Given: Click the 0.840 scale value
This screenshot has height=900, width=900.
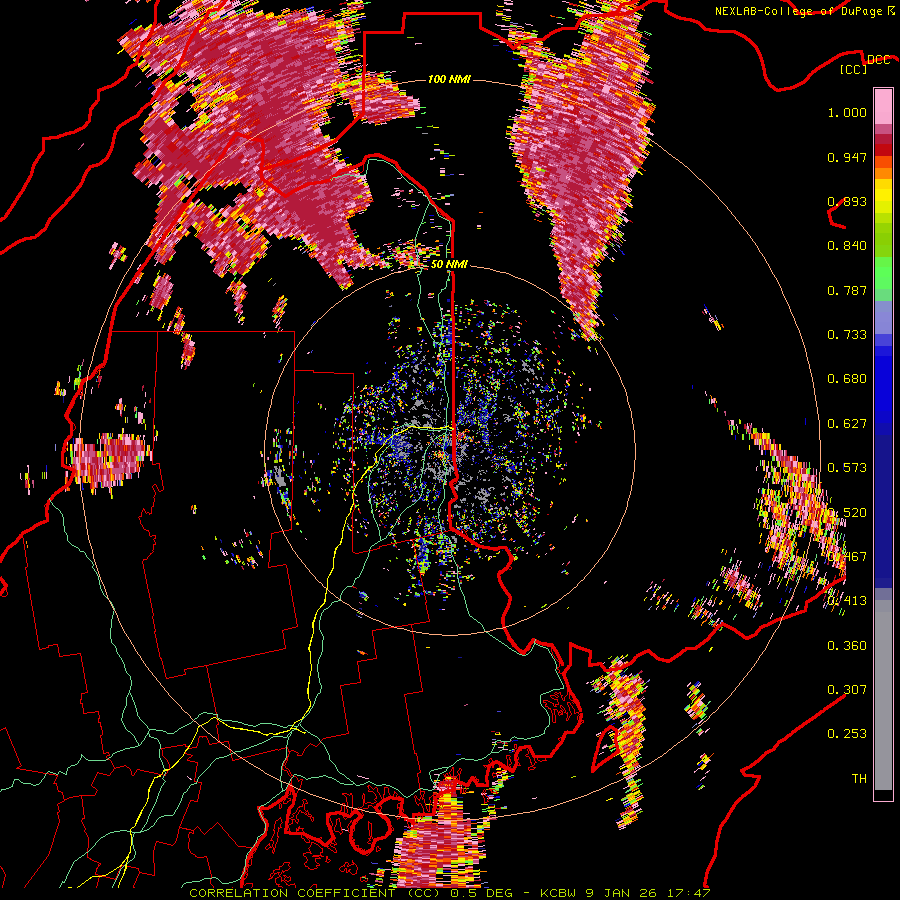Looking at the screenshot, I should pos(847,246).
